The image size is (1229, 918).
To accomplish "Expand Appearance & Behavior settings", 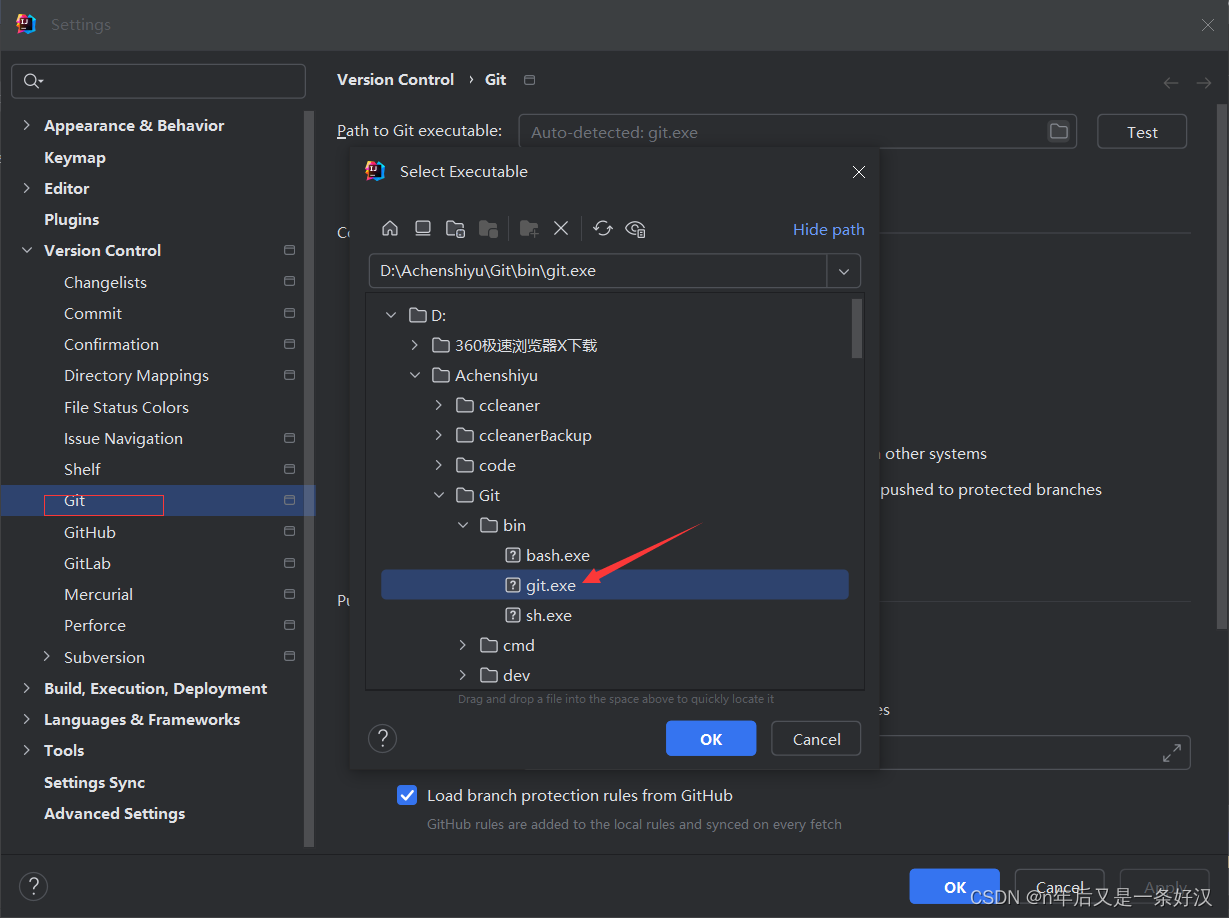I will 27,125.
